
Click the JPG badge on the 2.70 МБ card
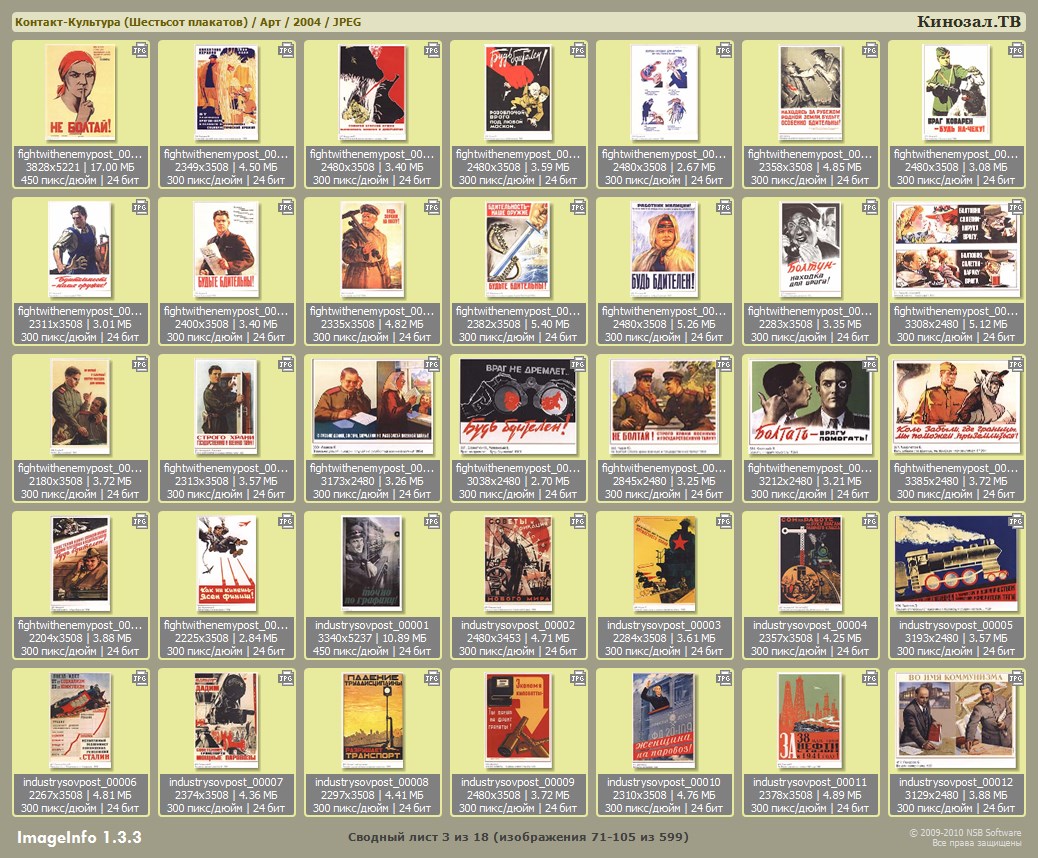pyautogui.click(x=578, y=365)
